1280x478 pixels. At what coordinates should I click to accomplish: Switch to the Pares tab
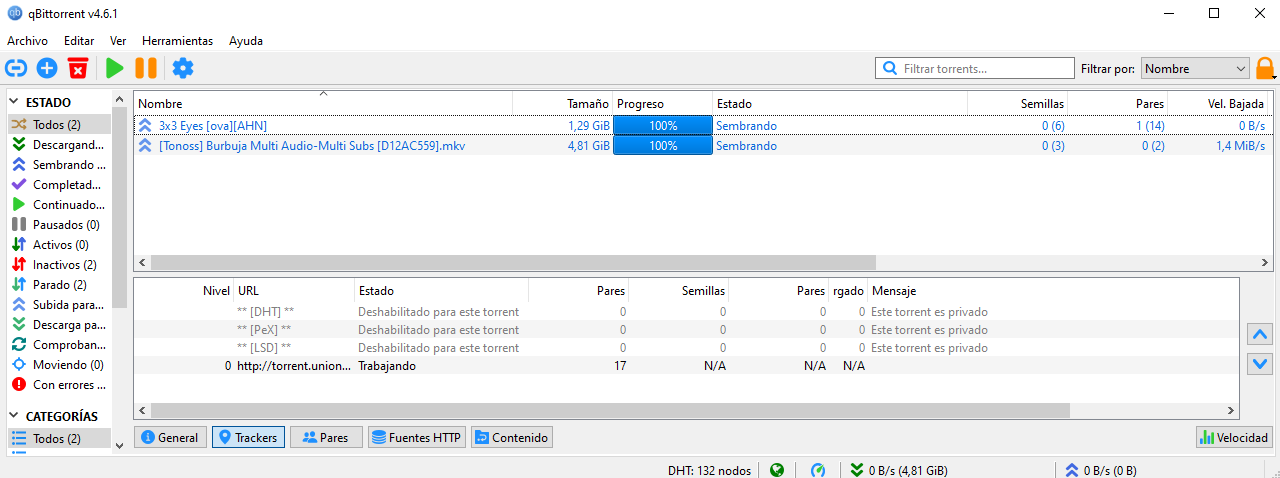point(326,438)
